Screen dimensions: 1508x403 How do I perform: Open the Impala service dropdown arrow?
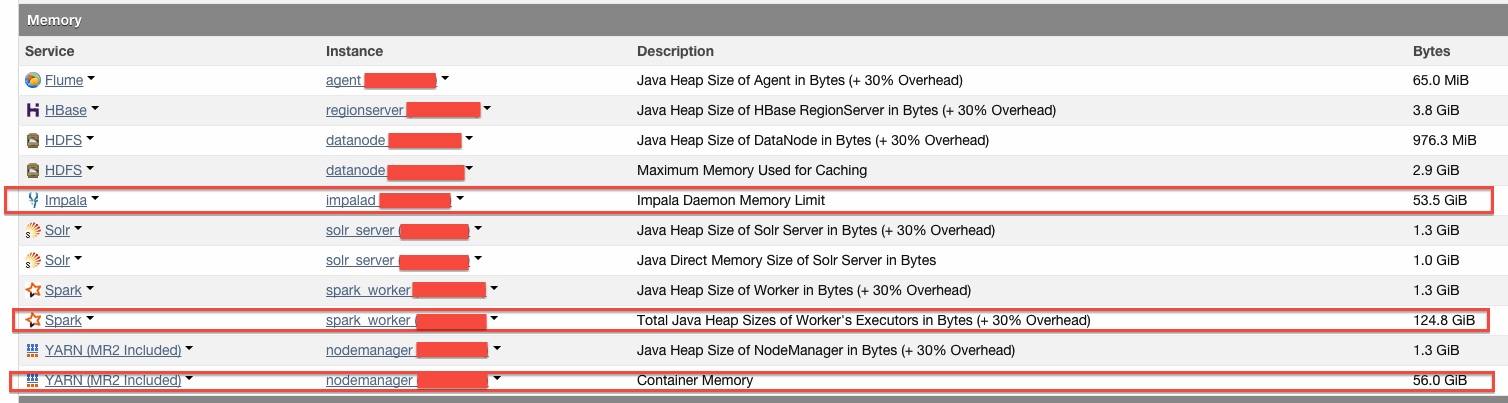(95, 199)
